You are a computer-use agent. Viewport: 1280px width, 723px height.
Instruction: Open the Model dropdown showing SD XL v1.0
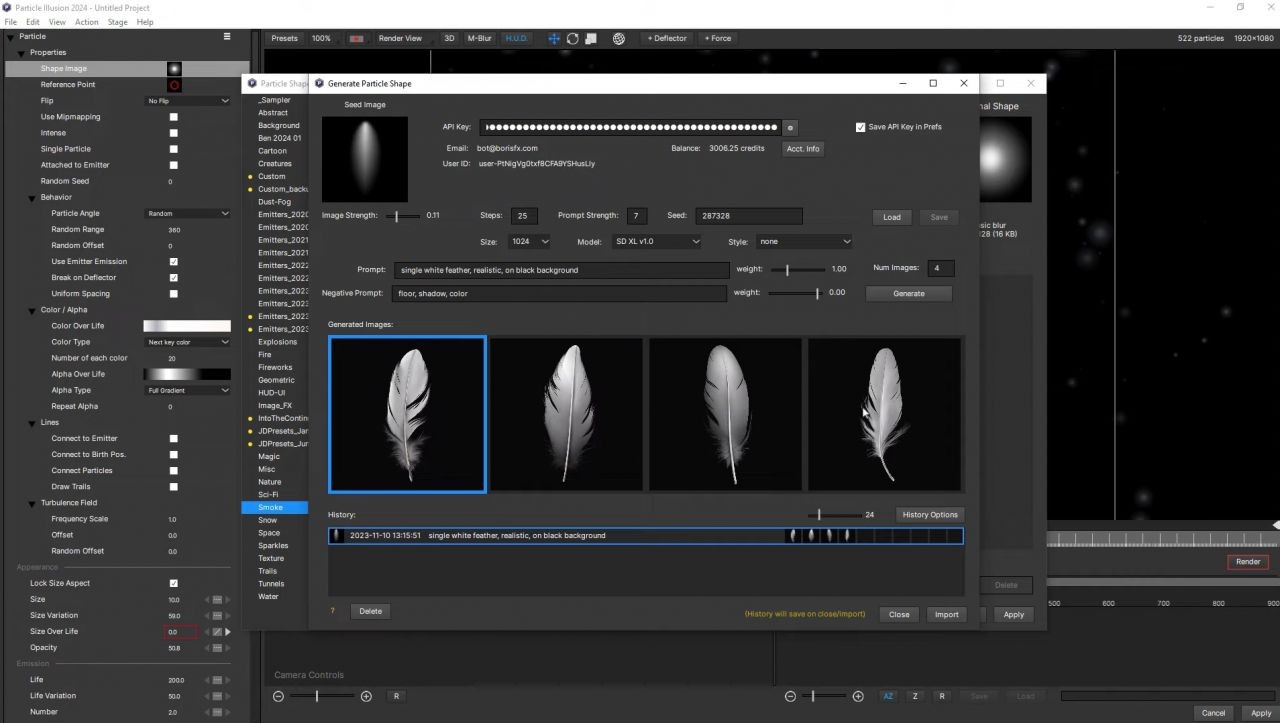click(x=655, y=242)
